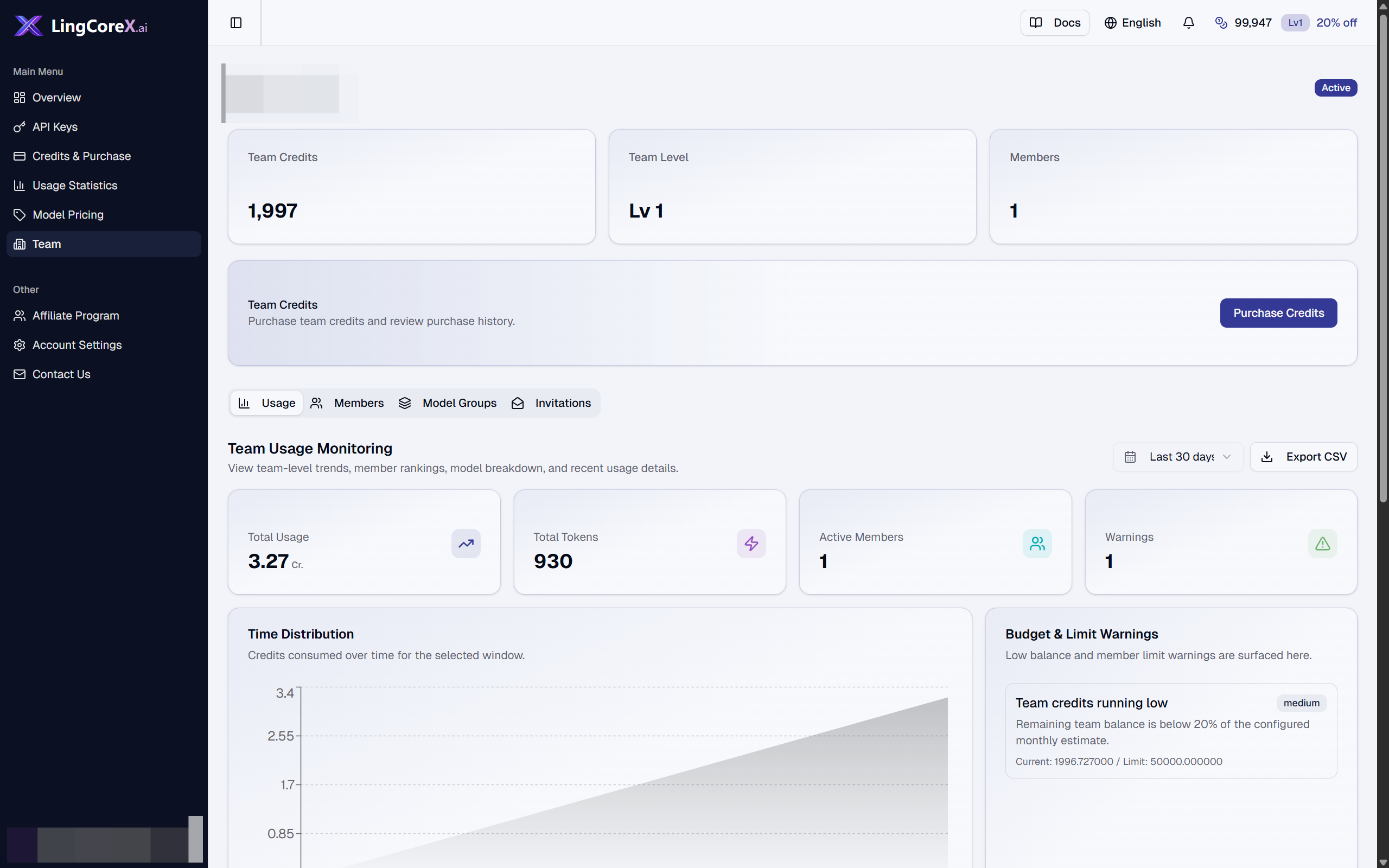Click the Team Credits value 1,997
This screenshot has width=1389, height=868.
[272, 210]
